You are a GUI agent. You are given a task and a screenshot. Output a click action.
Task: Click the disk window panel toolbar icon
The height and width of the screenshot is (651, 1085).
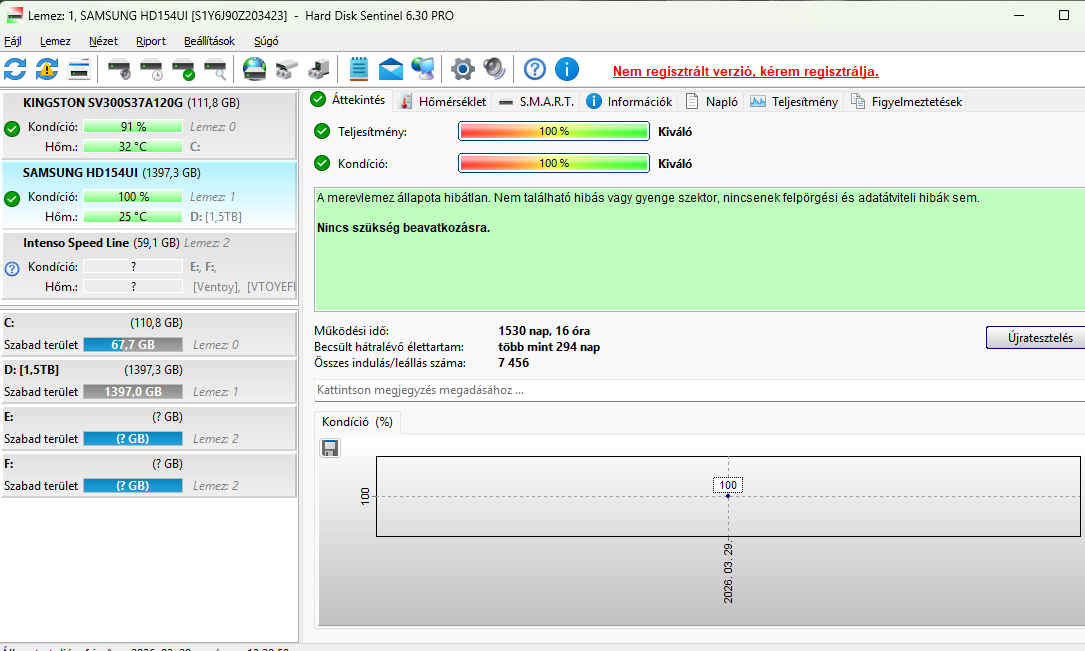tap(80, 69)
